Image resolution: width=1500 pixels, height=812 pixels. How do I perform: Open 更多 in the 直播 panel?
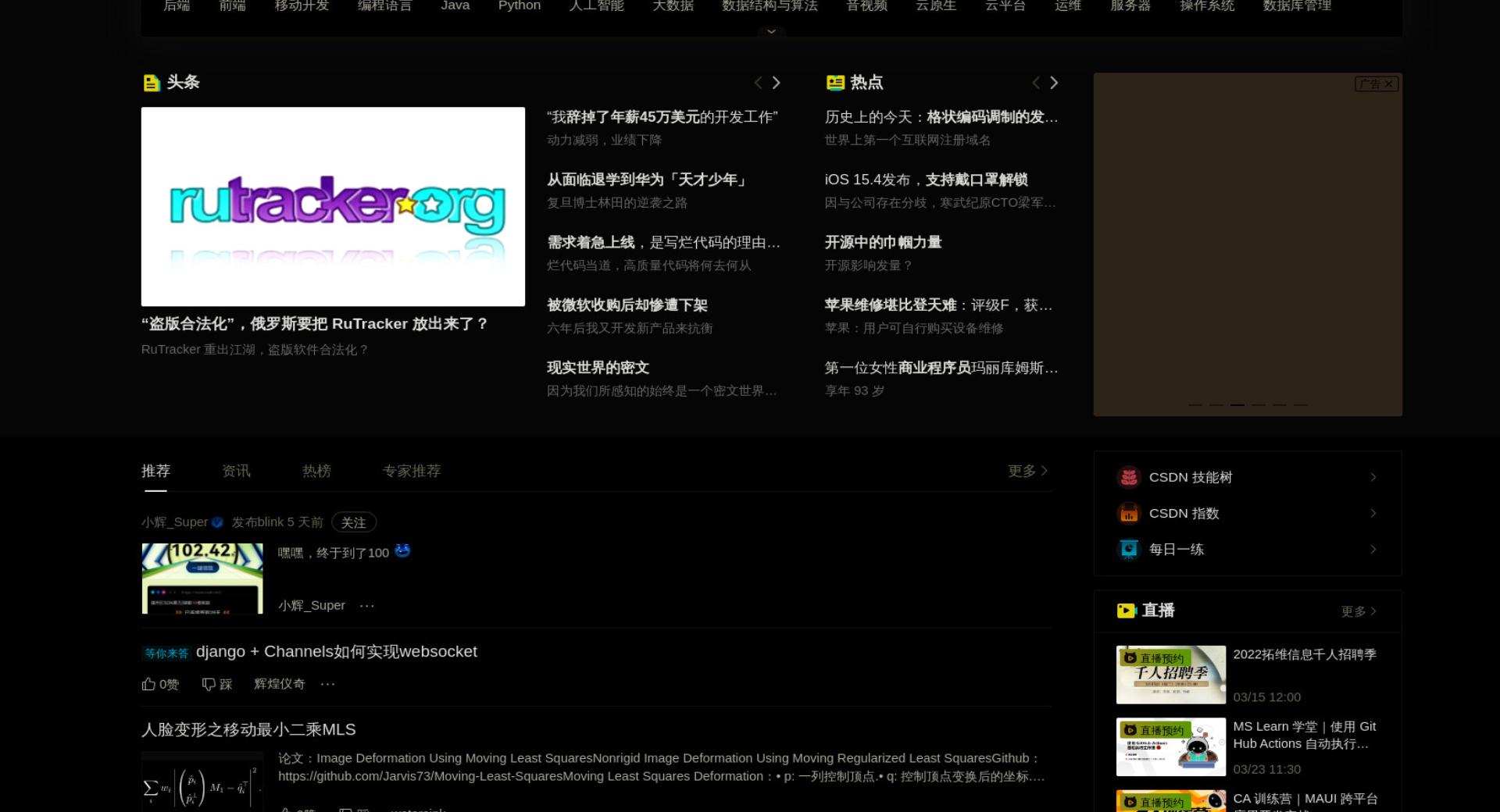(1359, 611)
